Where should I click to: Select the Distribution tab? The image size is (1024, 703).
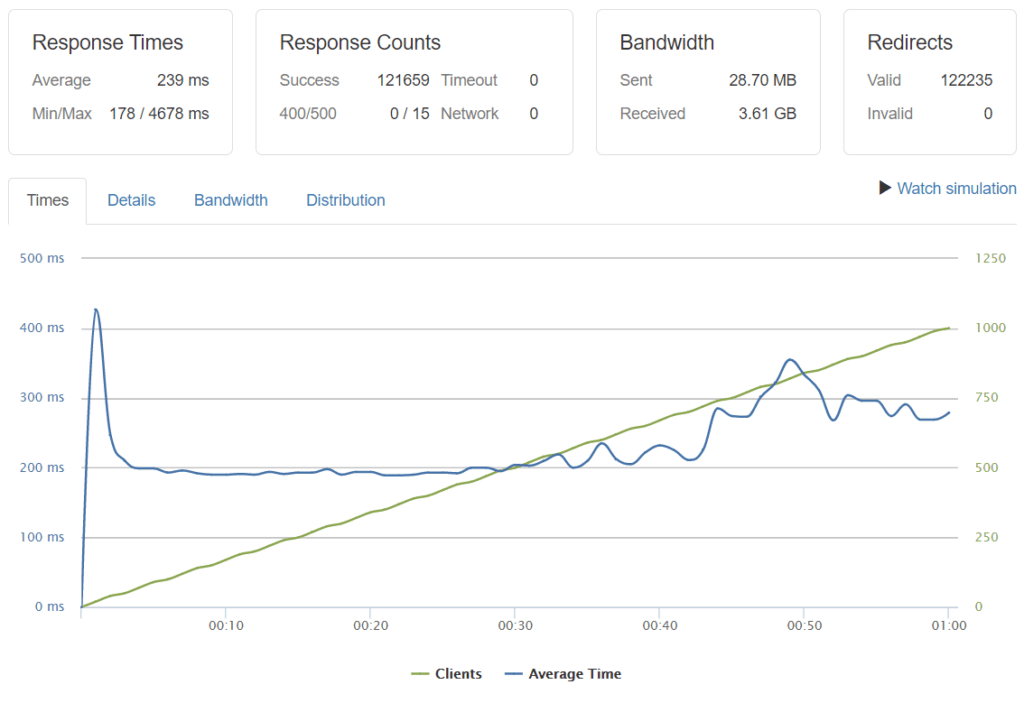[345, 200]
